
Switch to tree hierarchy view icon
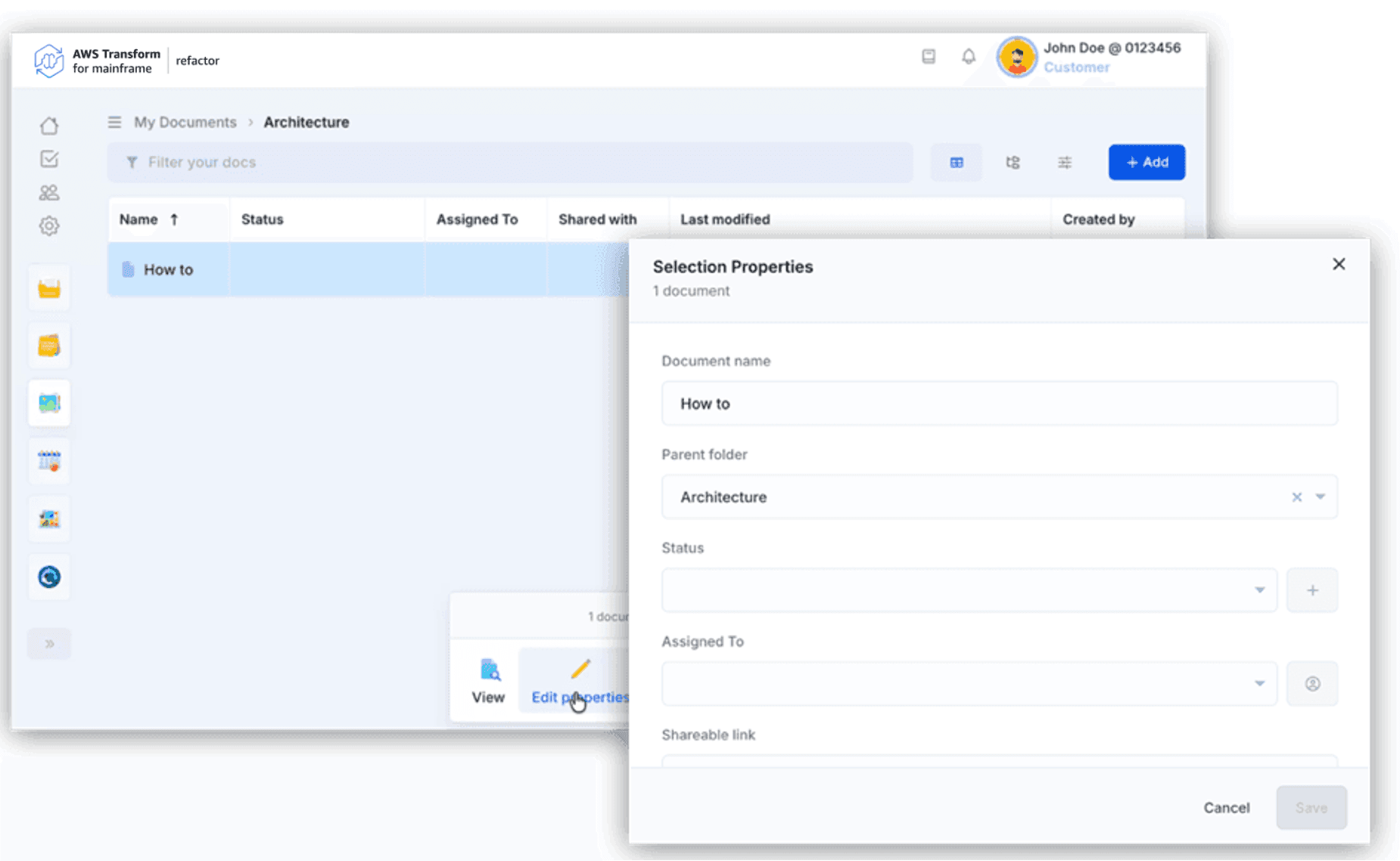click(1013, 163)
